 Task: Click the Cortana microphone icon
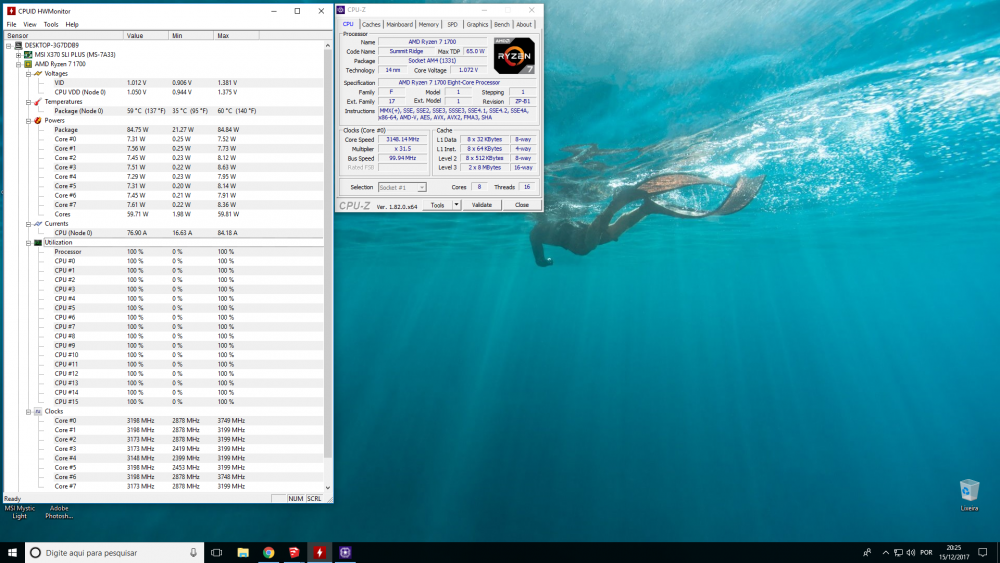coord(193,552)
